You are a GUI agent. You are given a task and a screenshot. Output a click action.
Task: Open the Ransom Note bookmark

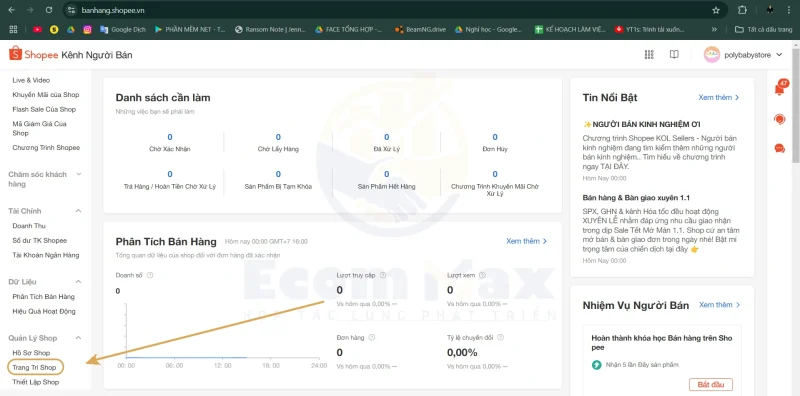point(270,30)
